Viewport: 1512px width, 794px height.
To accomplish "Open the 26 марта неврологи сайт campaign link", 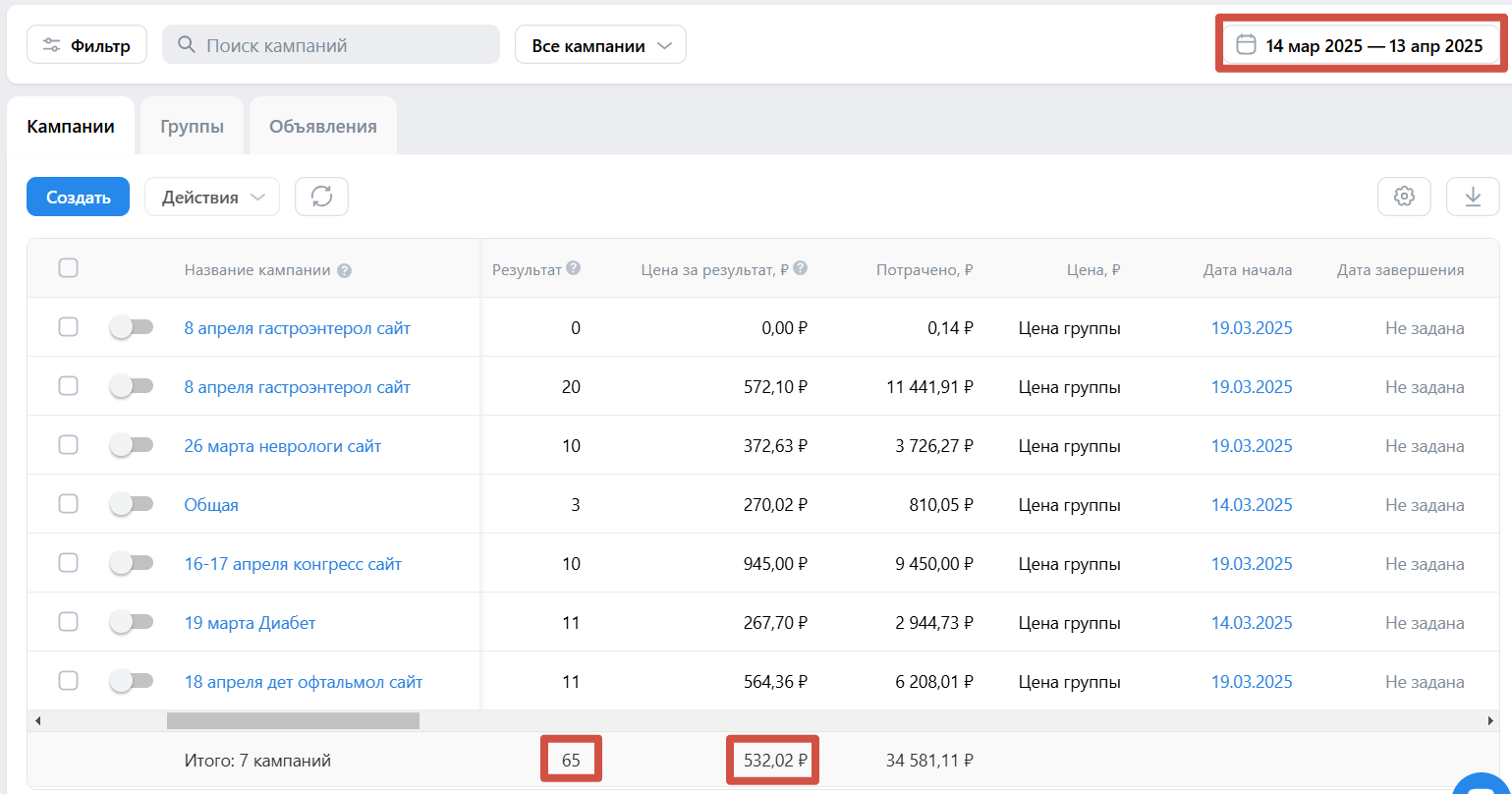I will click(283, 446).
